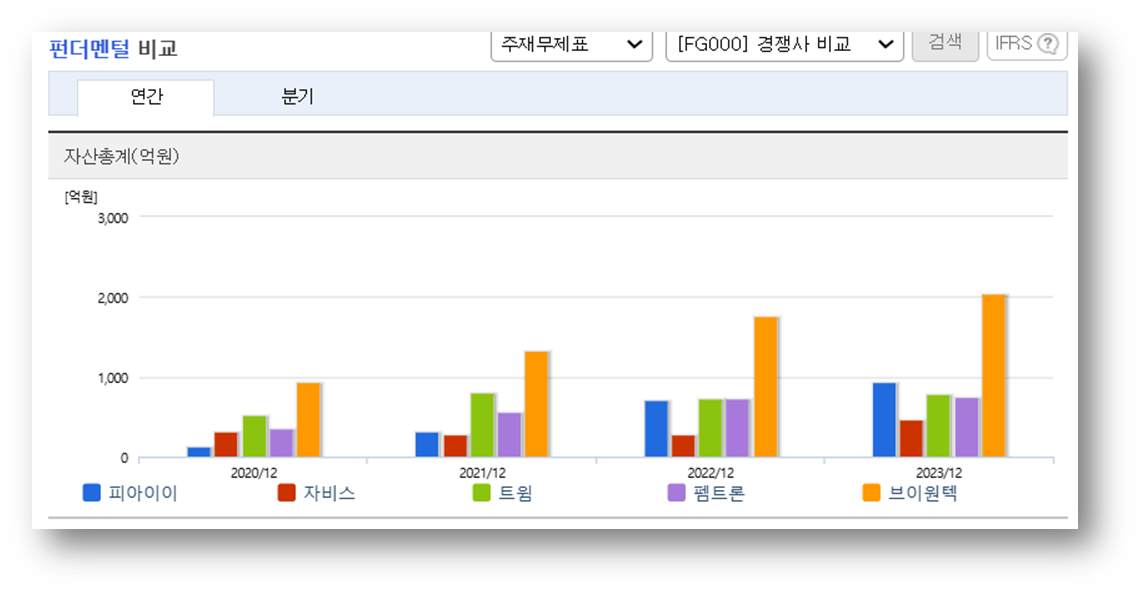Screen dimensions: 1143x594
Task: Open the 주재무제표 dropdown
Action: click(x=572, y=45)
